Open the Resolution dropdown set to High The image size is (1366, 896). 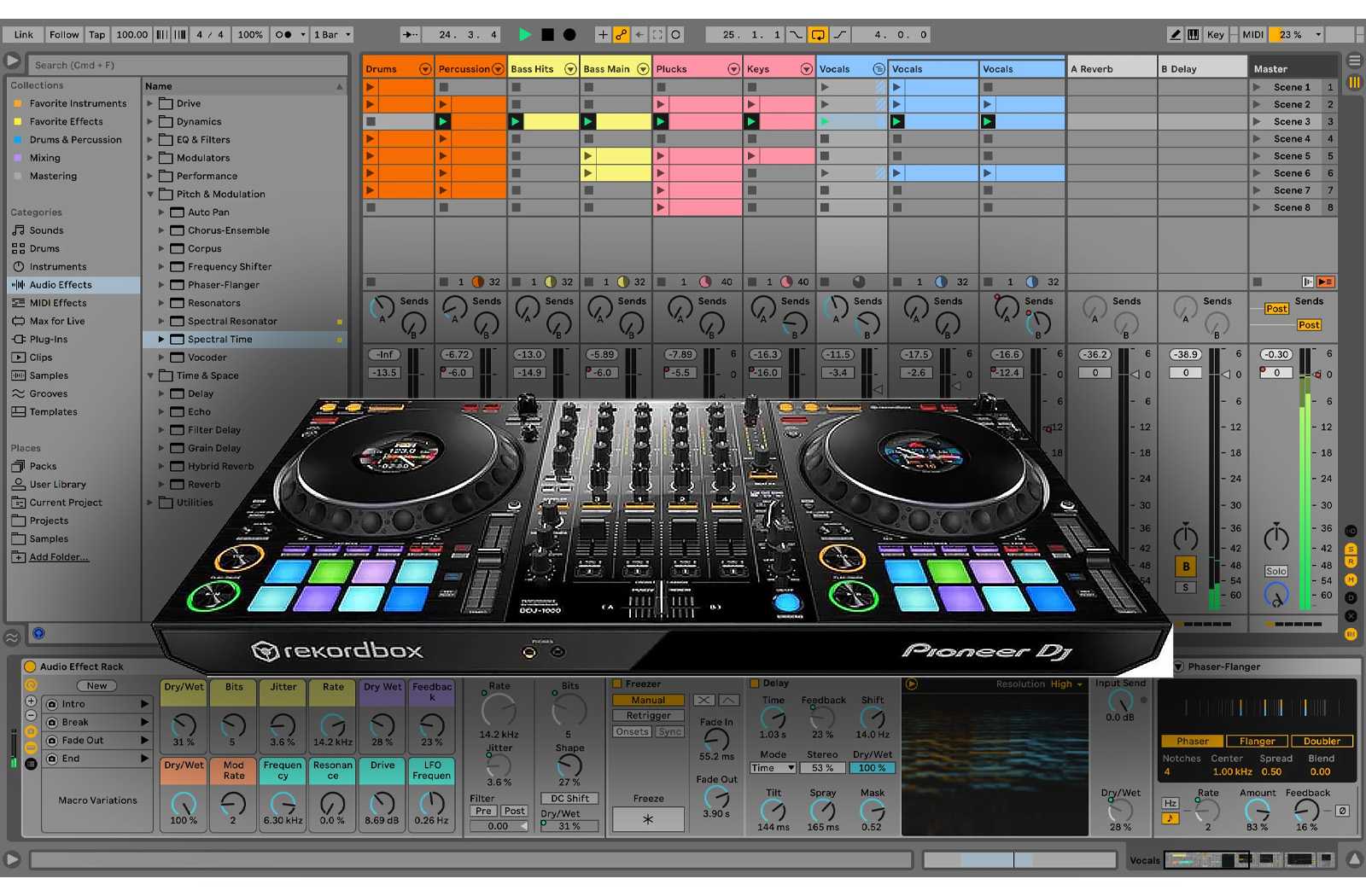[x=1064, y=684]
